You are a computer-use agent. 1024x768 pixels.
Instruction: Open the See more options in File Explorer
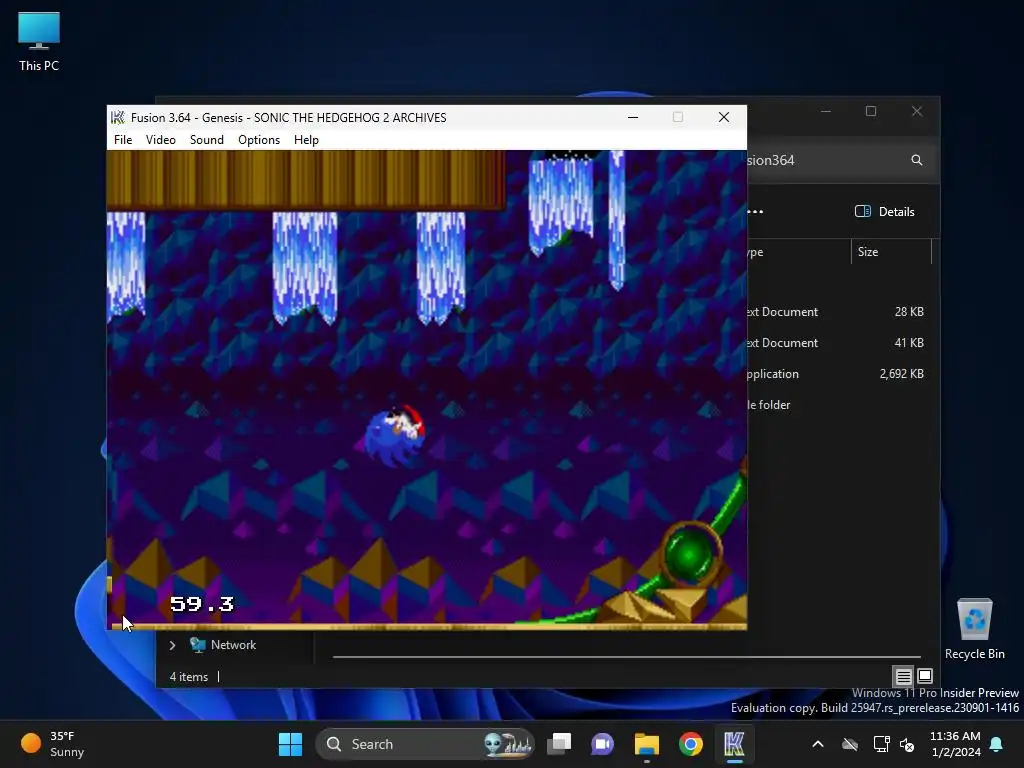coord(756,212)
